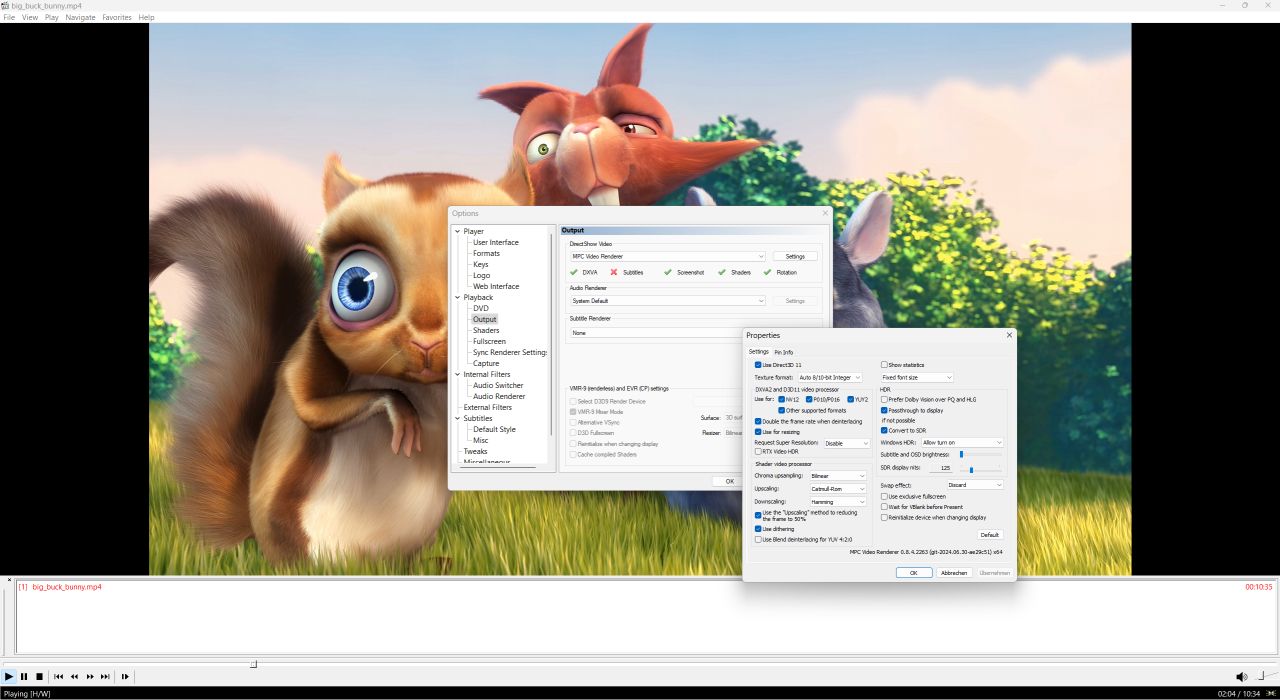
Task: Click the red X Subtitles status icon
Action: (614, 272)
